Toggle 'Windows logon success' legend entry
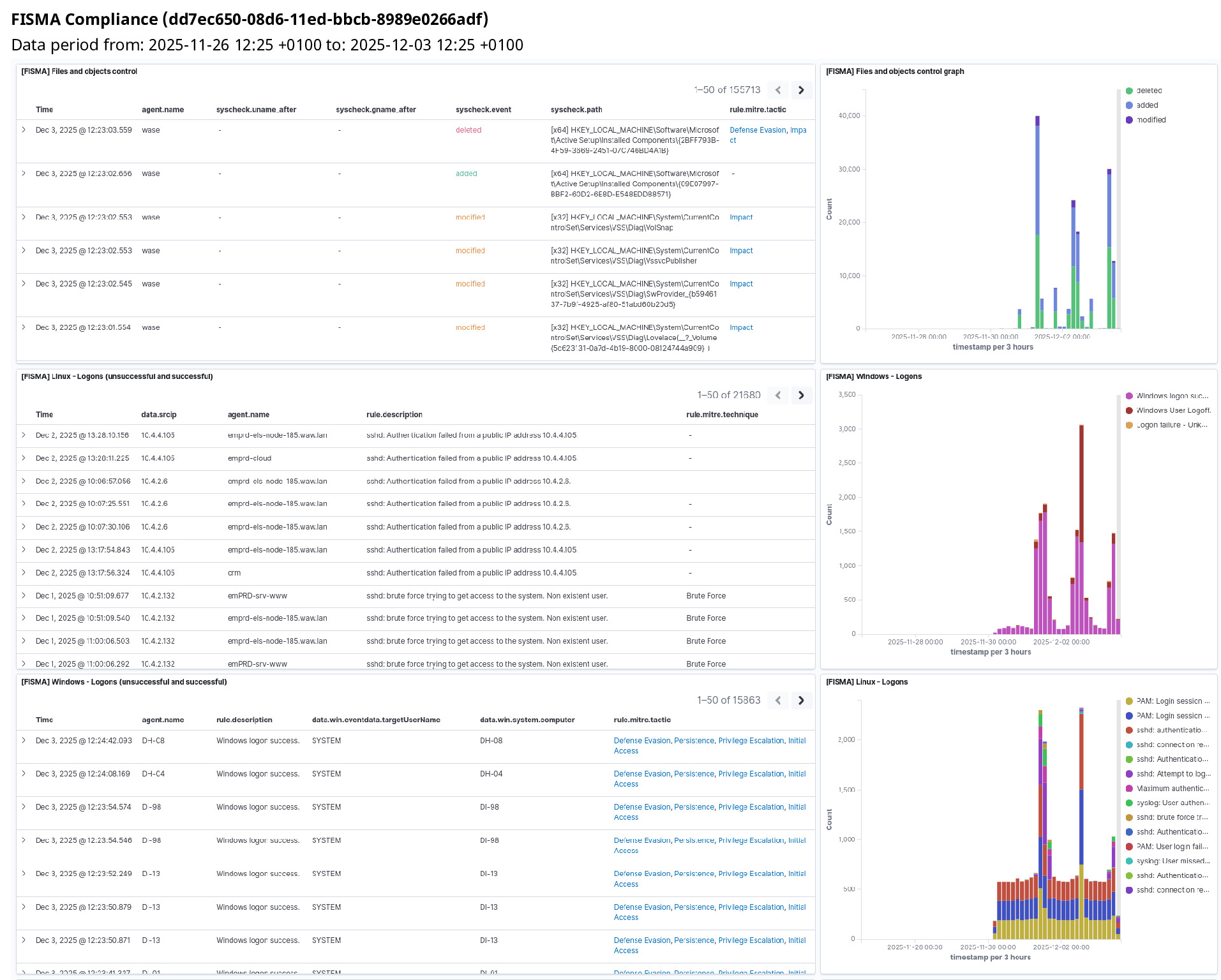 pyautogui.click(x=1171, y=396)
